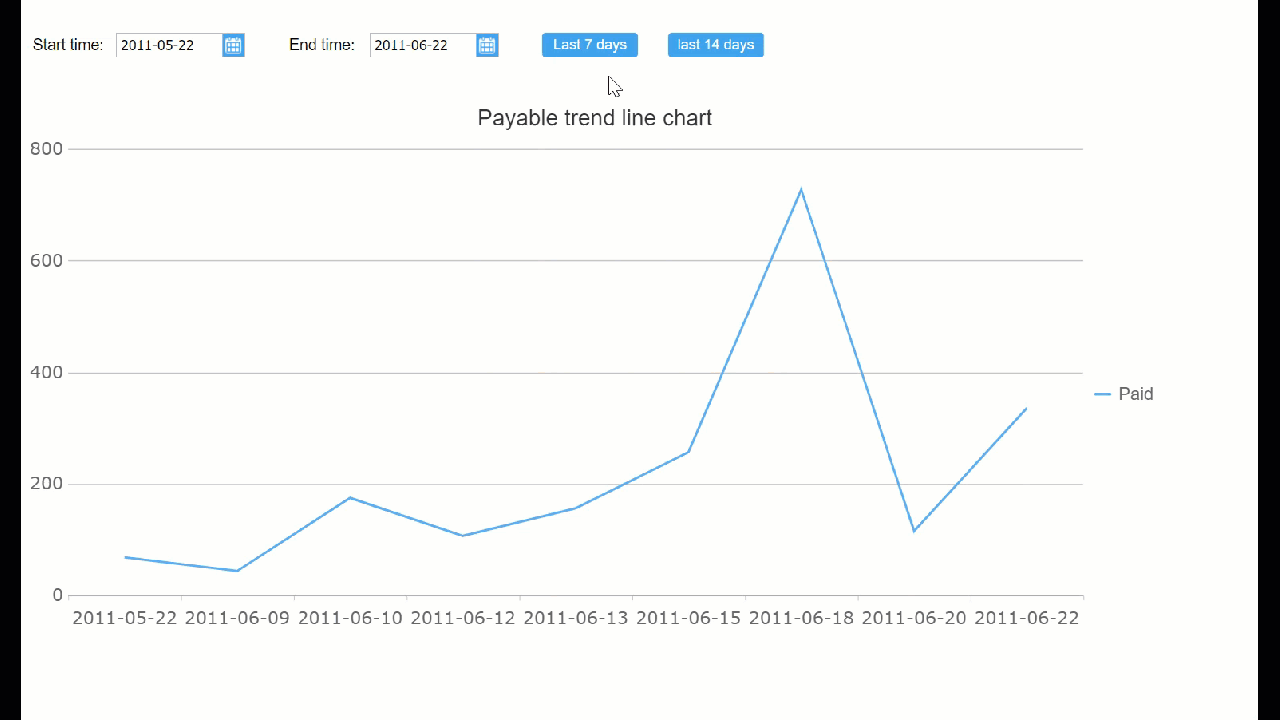Click the blue Paid legend line marker
This screenshot has height=720, width=1280.
click(x=1103, y=395)
